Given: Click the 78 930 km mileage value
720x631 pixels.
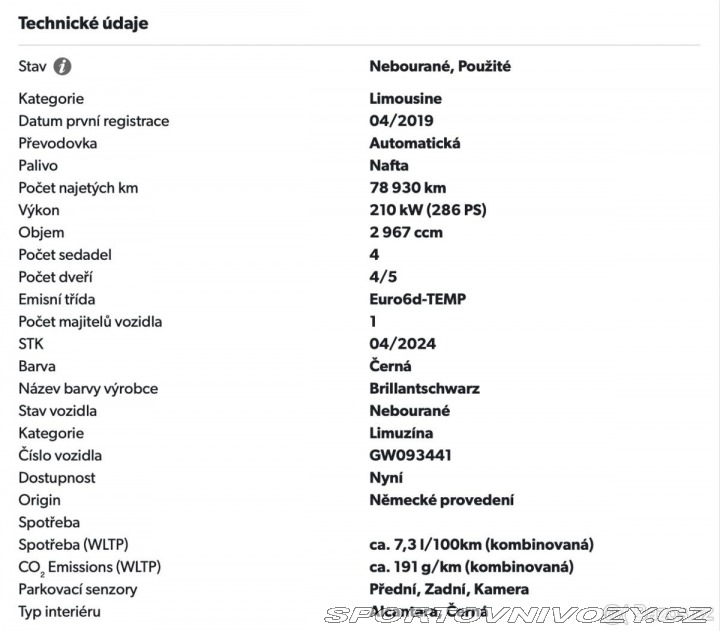Looking at the screenshot, I should click(408, 188).
